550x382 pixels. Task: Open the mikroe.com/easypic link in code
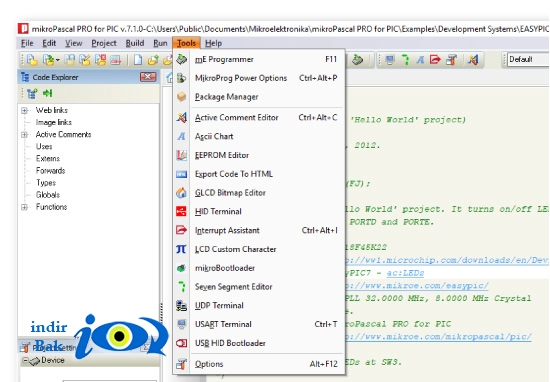point(417,286)
